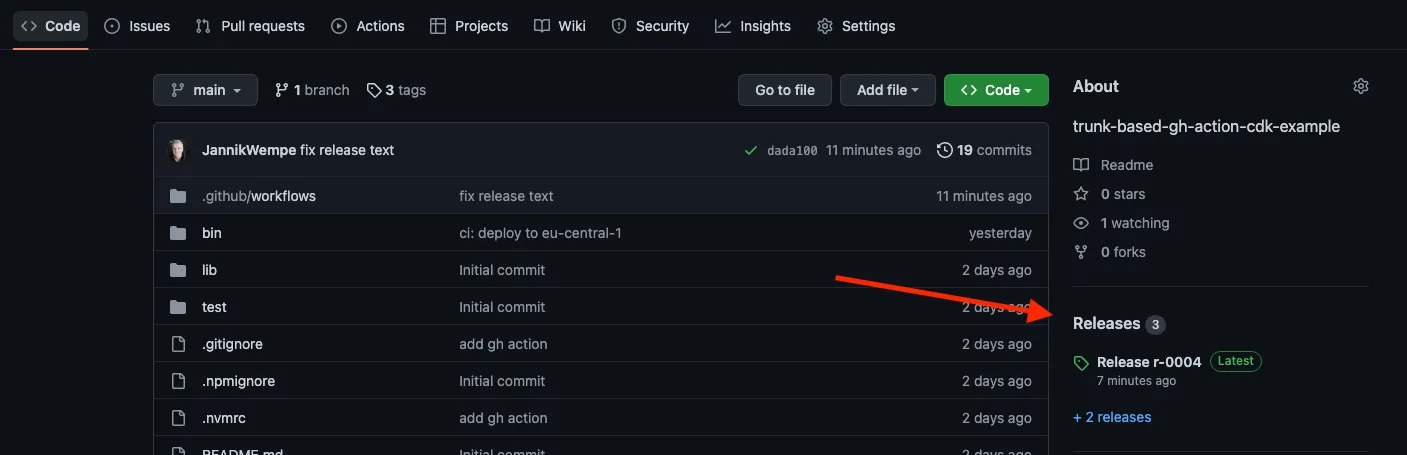Switch to the Issues tab

[137, 26]
